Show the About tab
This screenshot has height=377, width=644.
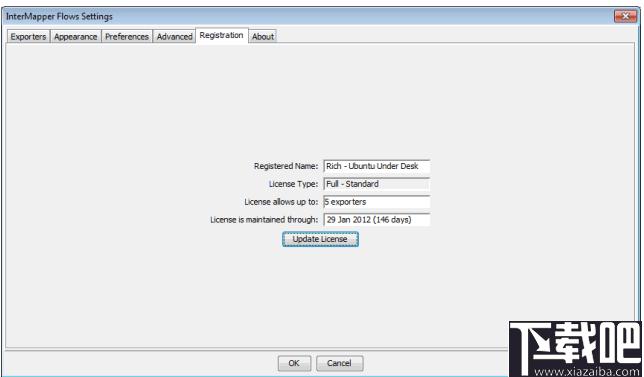[263, 37]
